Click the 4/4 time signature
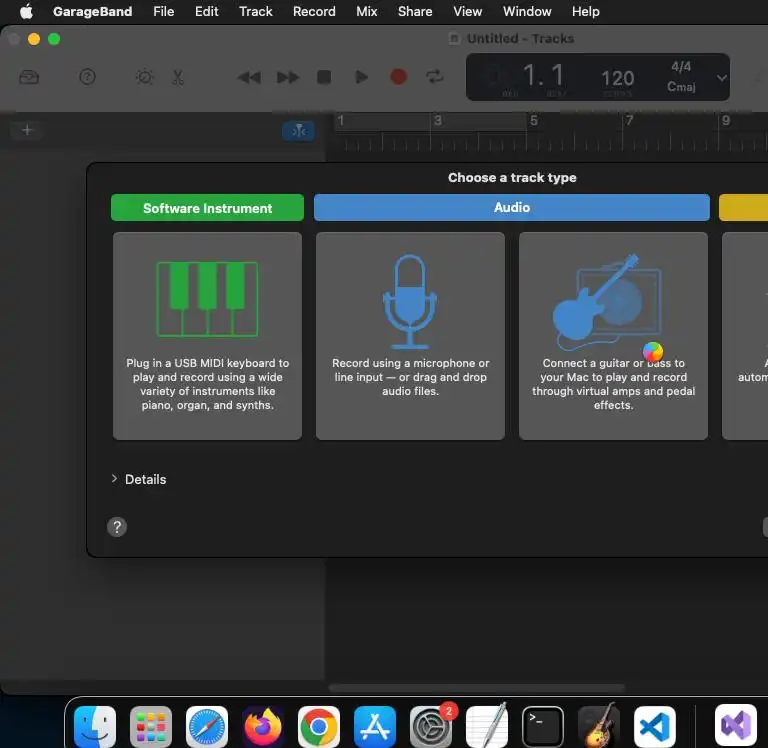The width and height of the screenshot is (768, 748). pos(681,67)
